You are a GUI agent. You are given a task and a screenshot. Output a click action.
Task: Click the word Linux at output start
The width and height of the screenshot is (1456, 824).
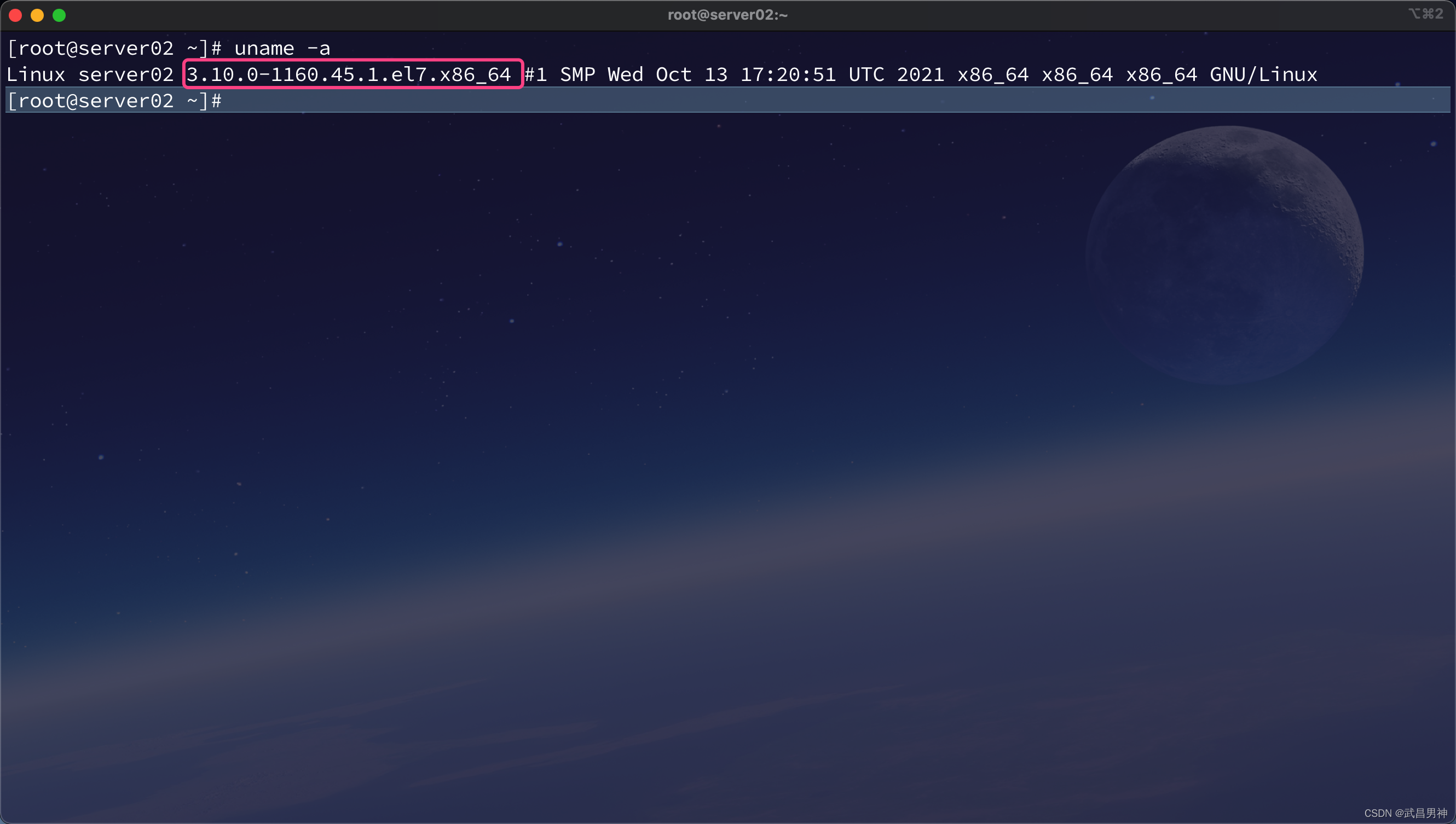[36, 75]
